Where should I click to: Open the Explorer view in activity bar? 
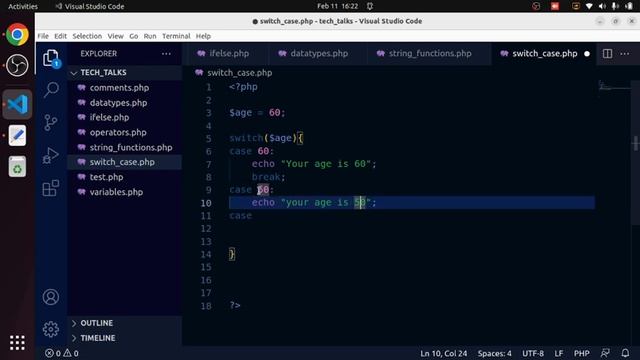point(51,58)
